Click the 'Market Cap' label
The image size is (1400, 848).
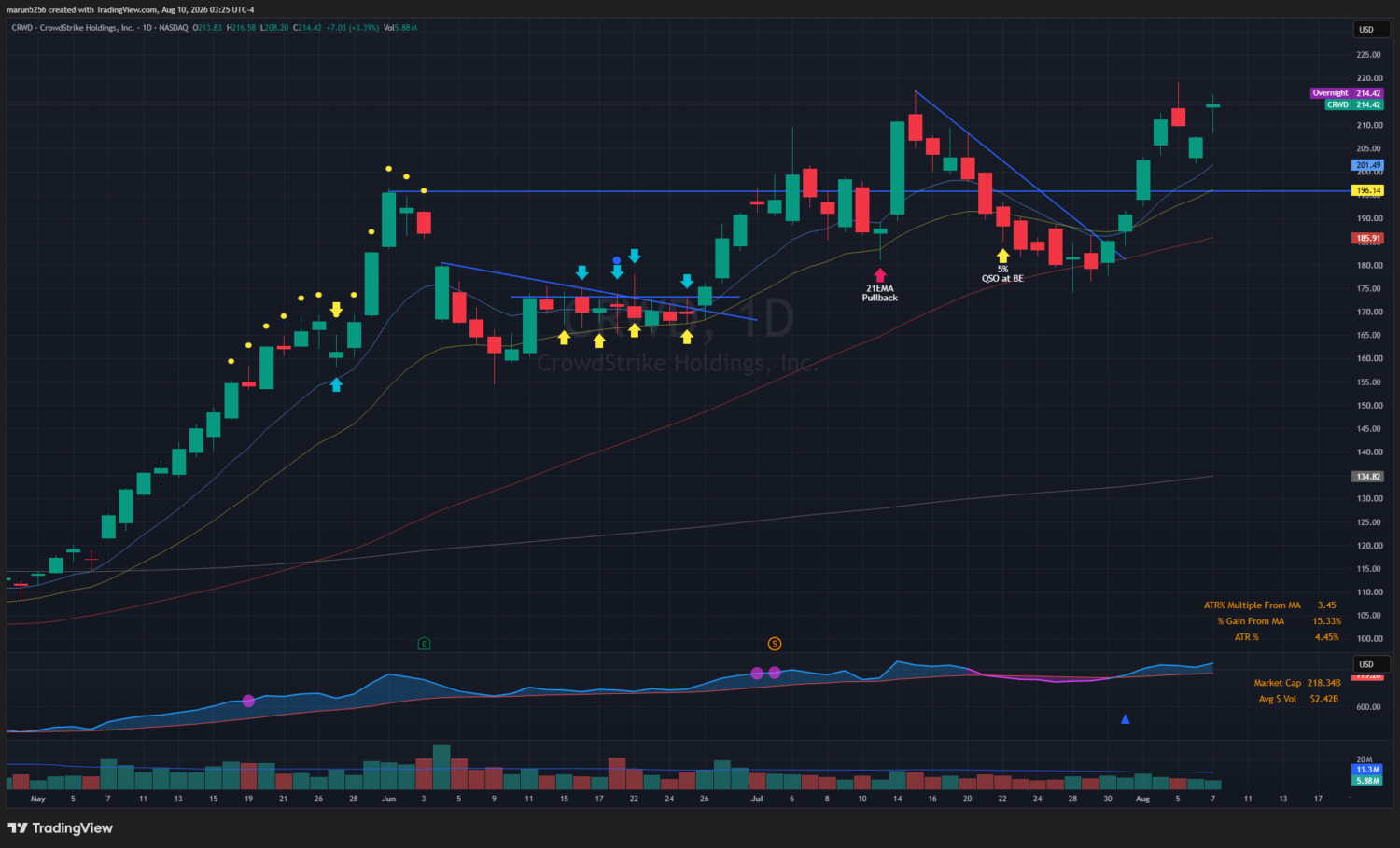coord(1277,683)
